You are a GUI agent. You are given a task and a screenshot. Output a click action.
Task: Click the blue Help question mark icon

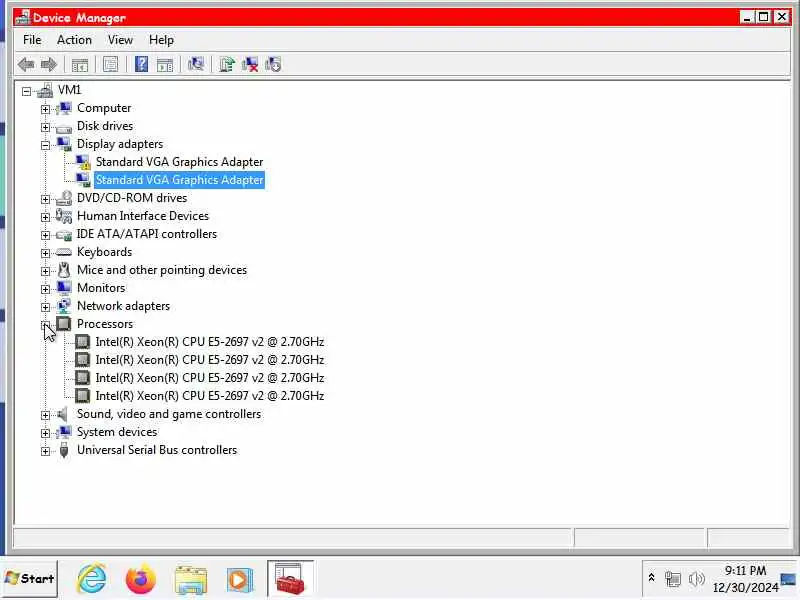click(141, 64)
